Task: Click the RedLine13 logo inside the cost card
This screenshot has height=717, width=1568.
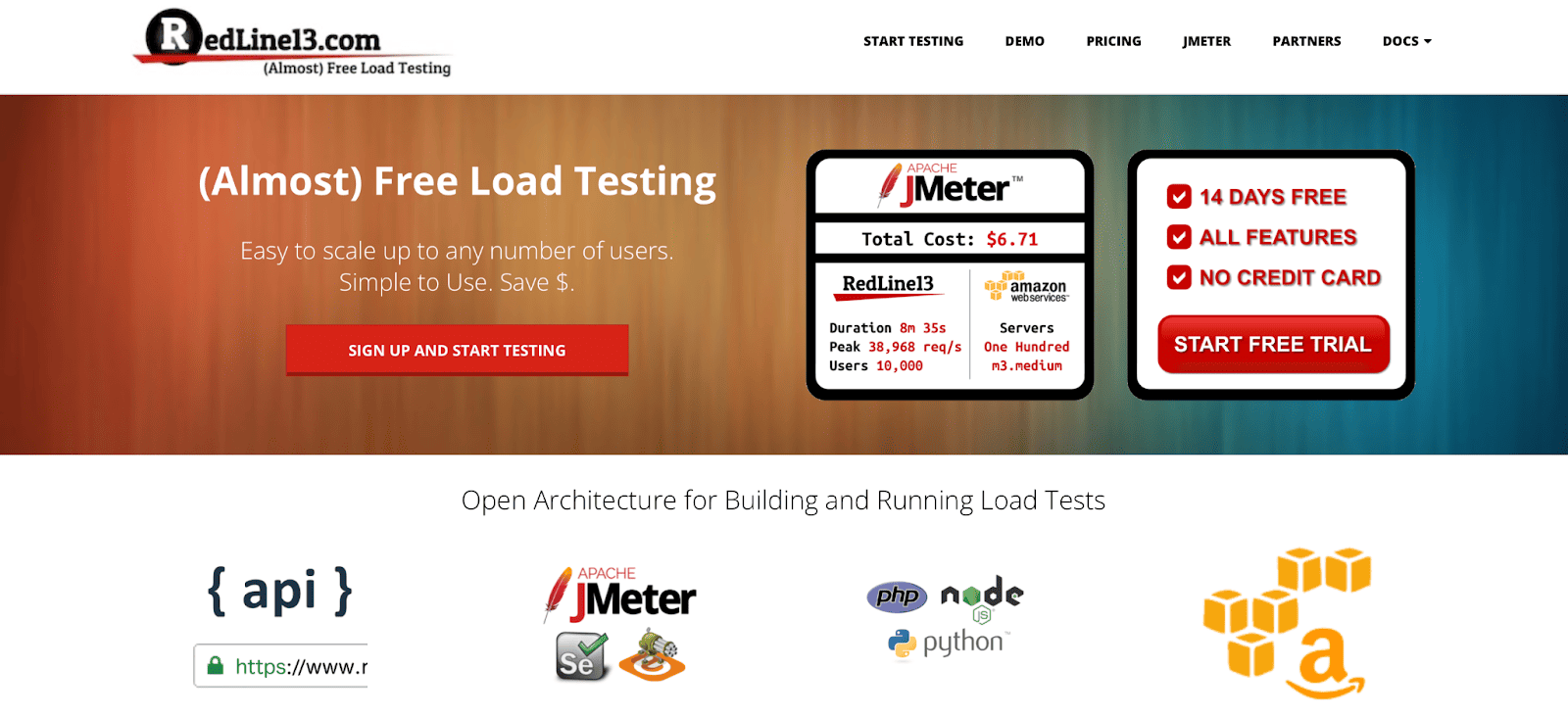Action: click(889, 285)
